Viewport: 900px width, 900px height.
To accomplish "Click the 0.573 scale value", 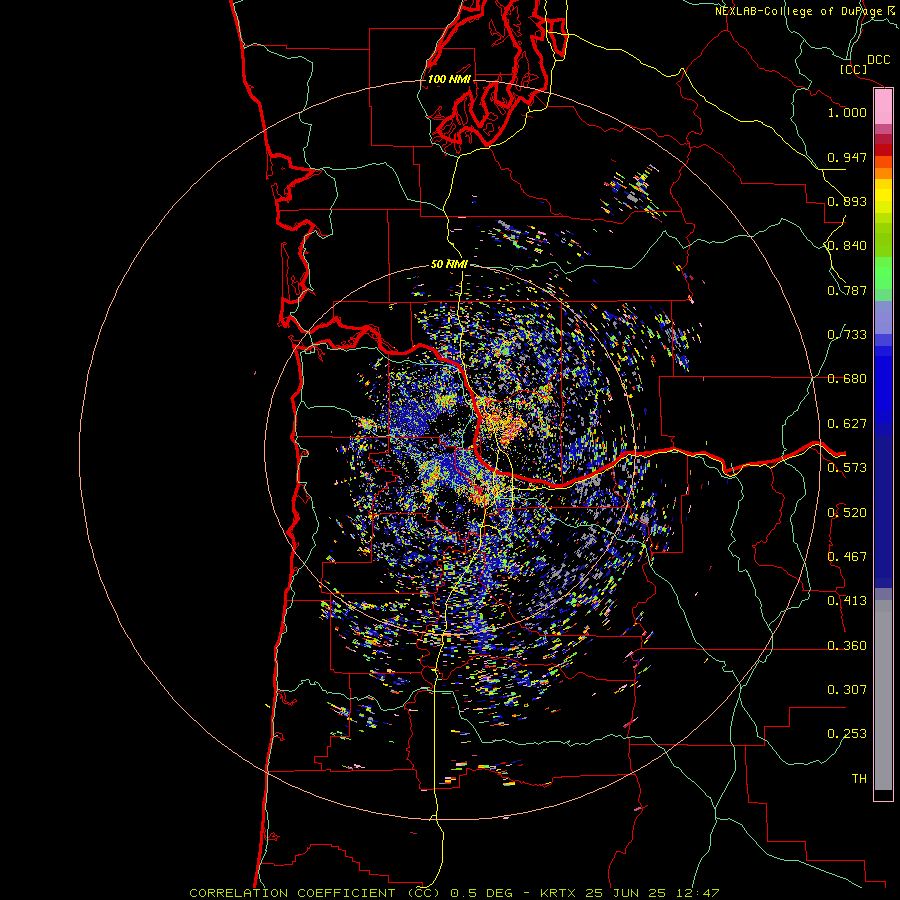I will [x=847, y=468].
